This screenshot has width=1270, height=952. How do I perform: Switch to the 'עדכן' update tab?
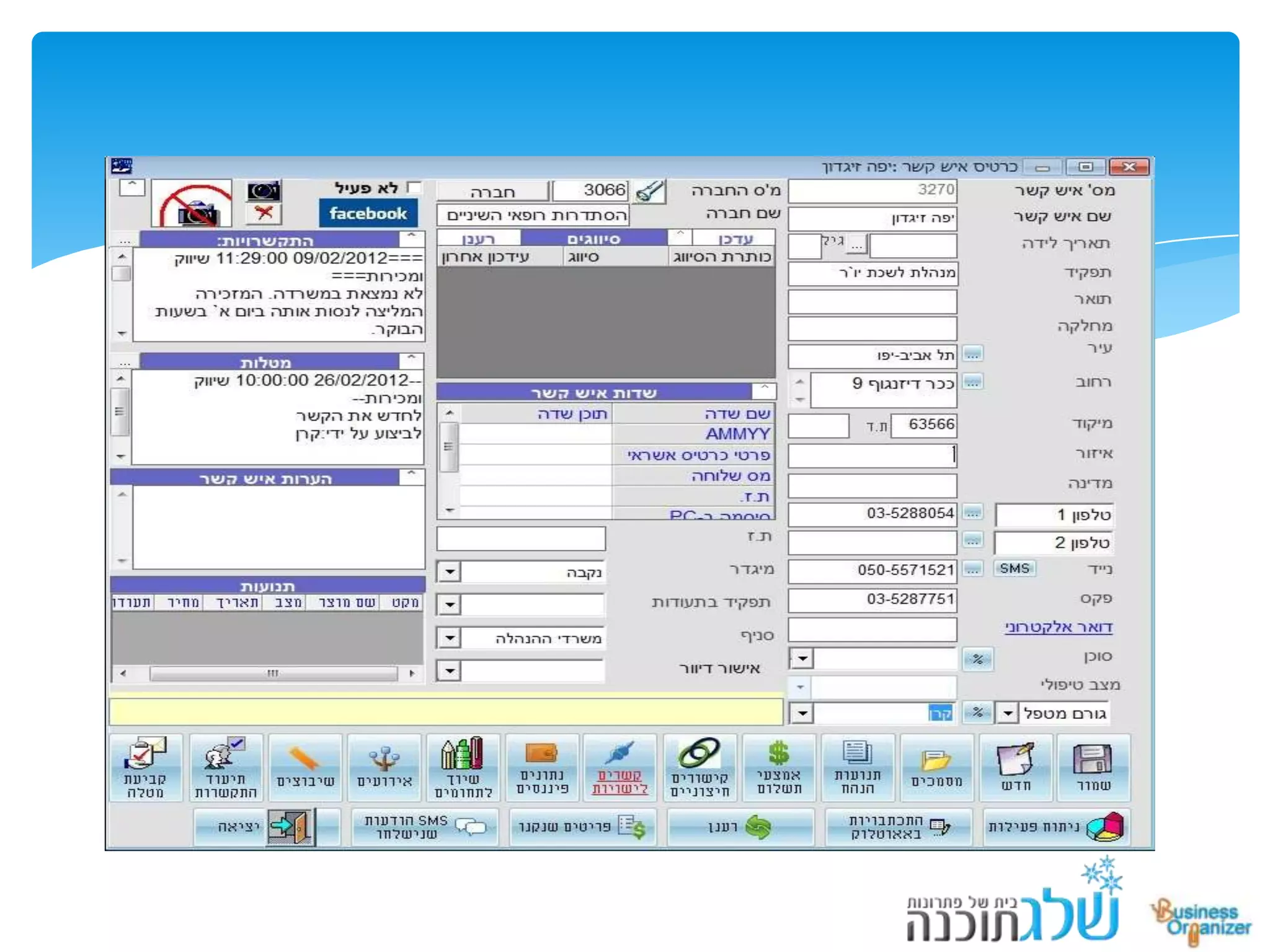pos(735,239)
